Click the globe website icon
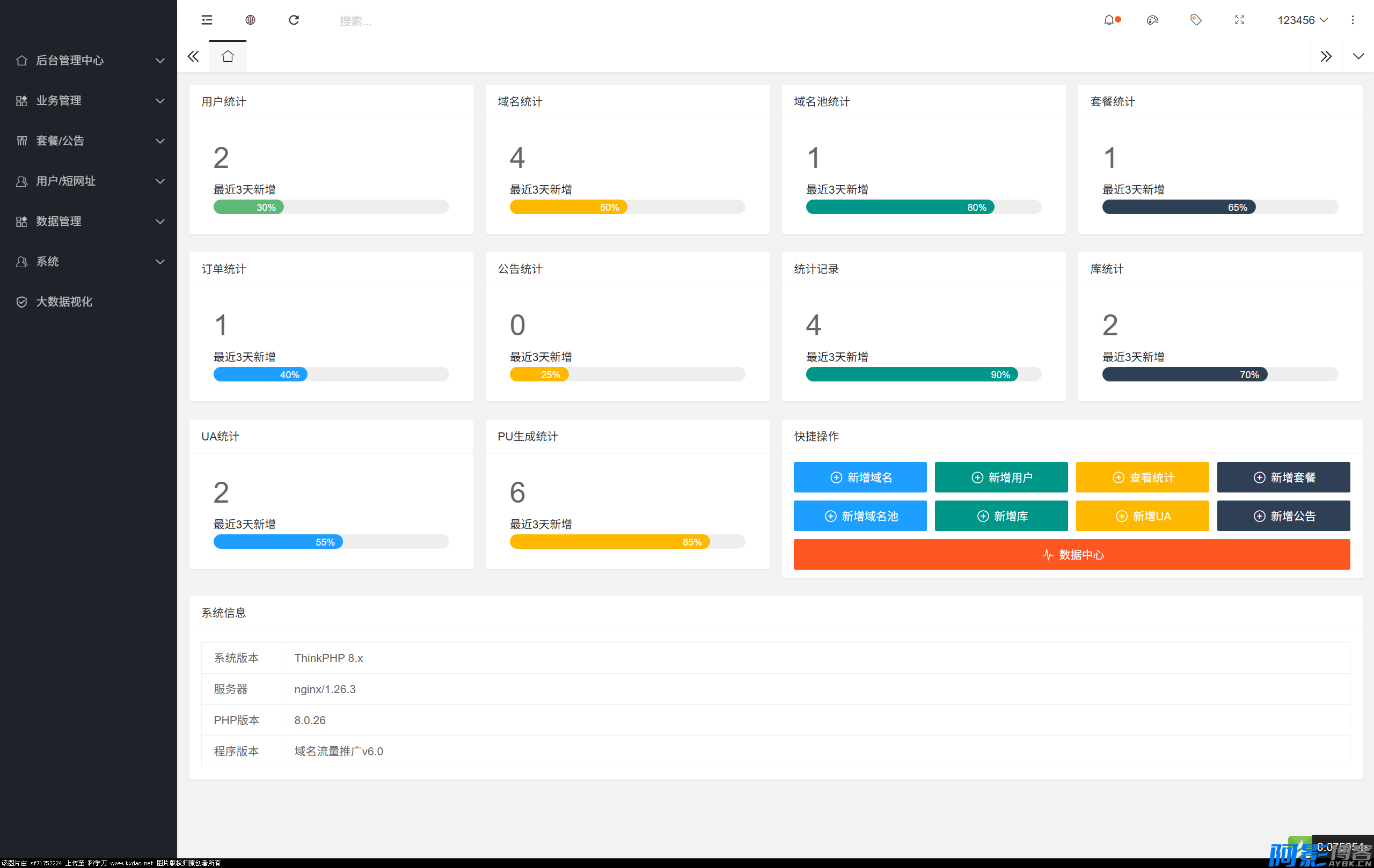The width and height of the screenshot is (1374, 868). click(x=250, y=20)
